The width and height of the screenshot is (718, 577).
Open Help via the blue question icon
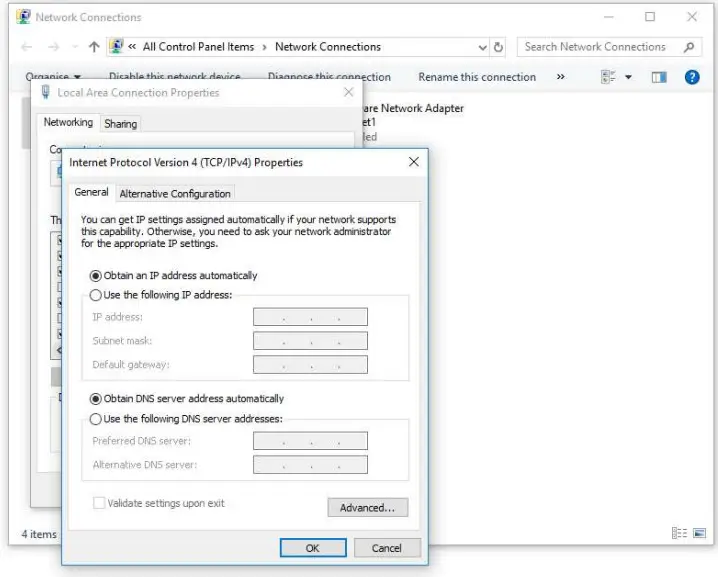pyautogui.click(x=692, y=77)
